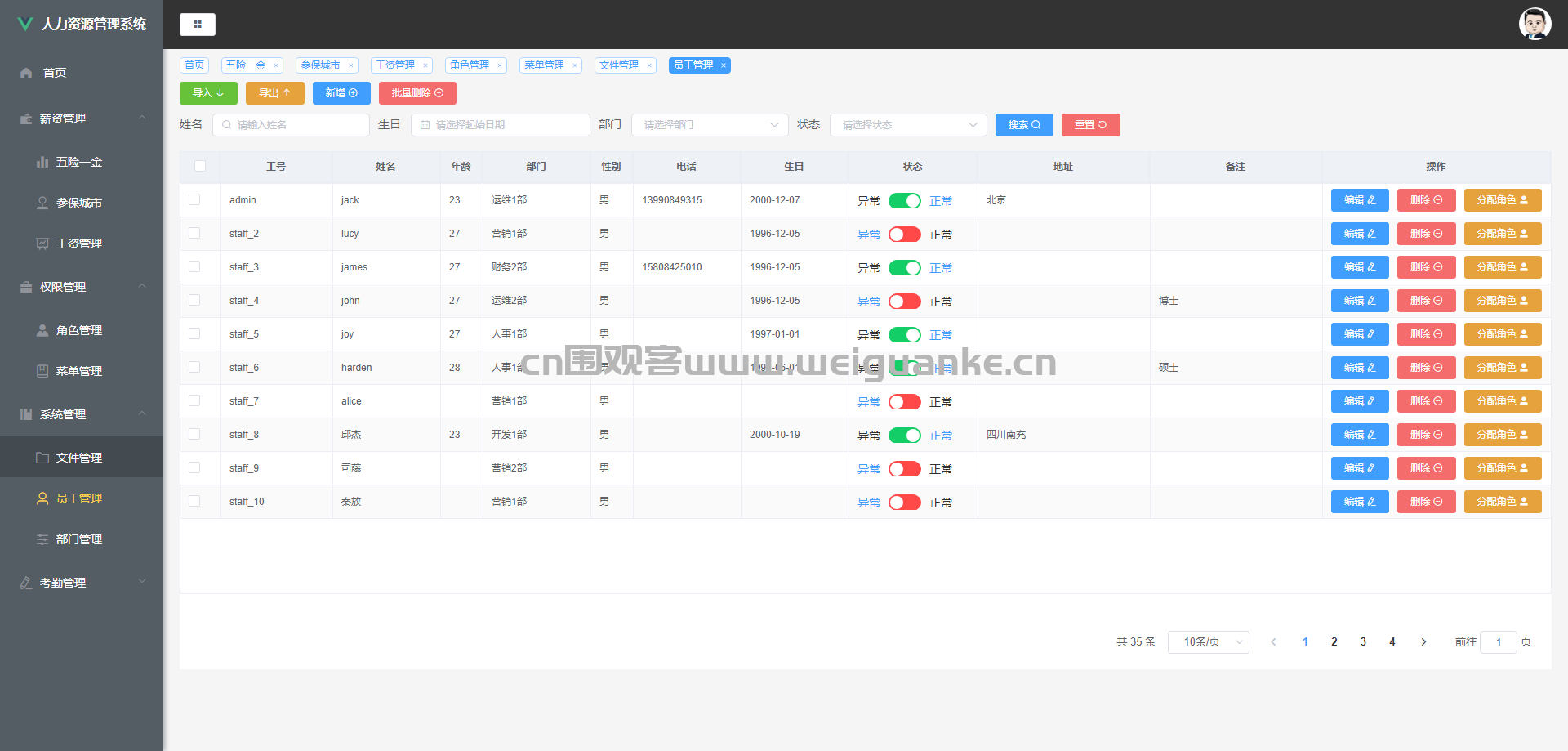Image resolution: width=1568 pixels, height=751 pixels.
Task: Close the 参保城市 tab with its x
Action: (x=351, y=65)
